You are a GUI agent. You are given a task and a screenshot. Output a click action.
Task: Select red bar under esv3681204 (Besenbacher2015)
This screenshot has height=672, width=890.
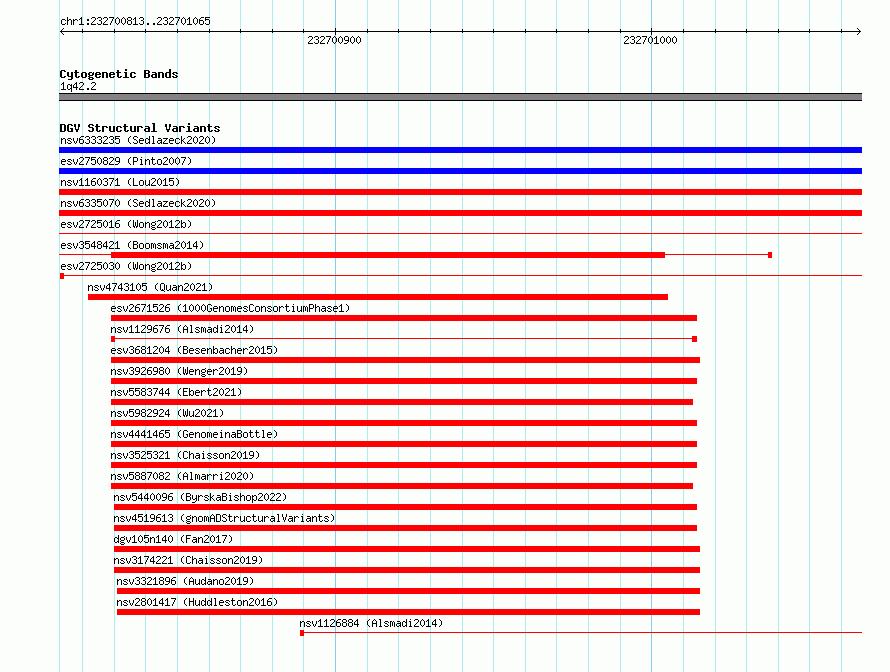405,360
